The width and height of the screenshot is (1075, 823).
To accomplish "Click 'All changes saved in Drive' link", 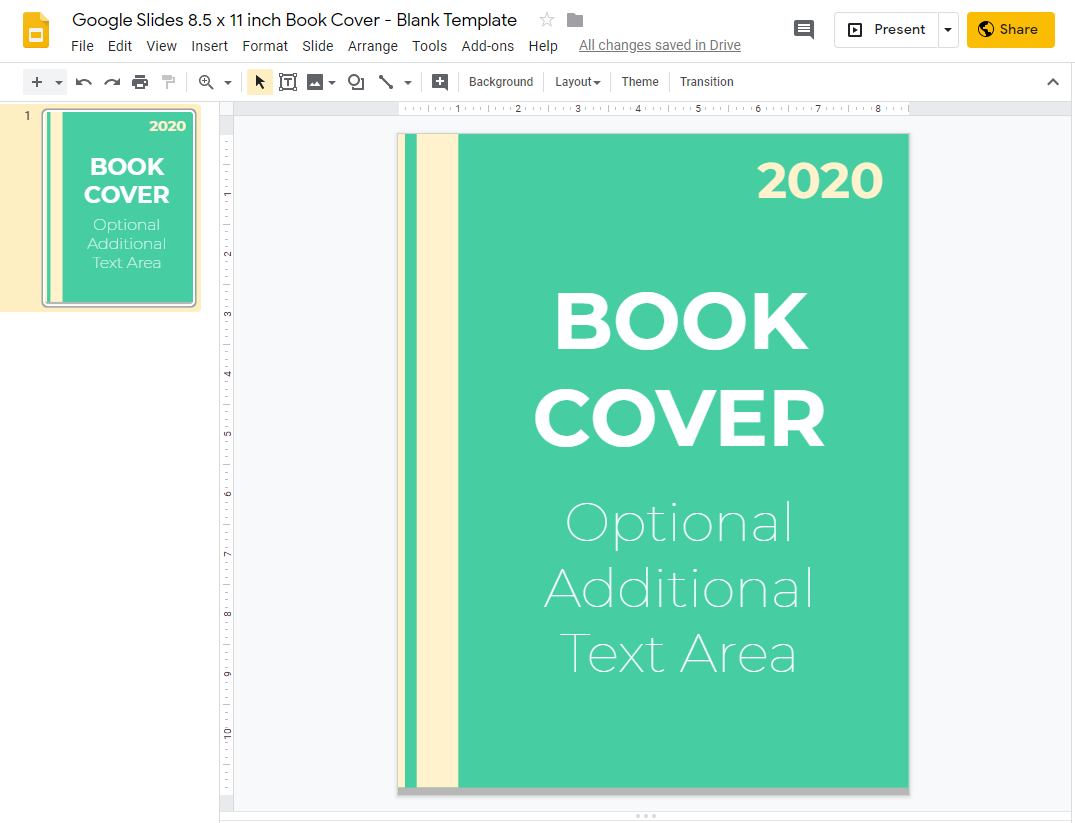I will pos(659,46).
